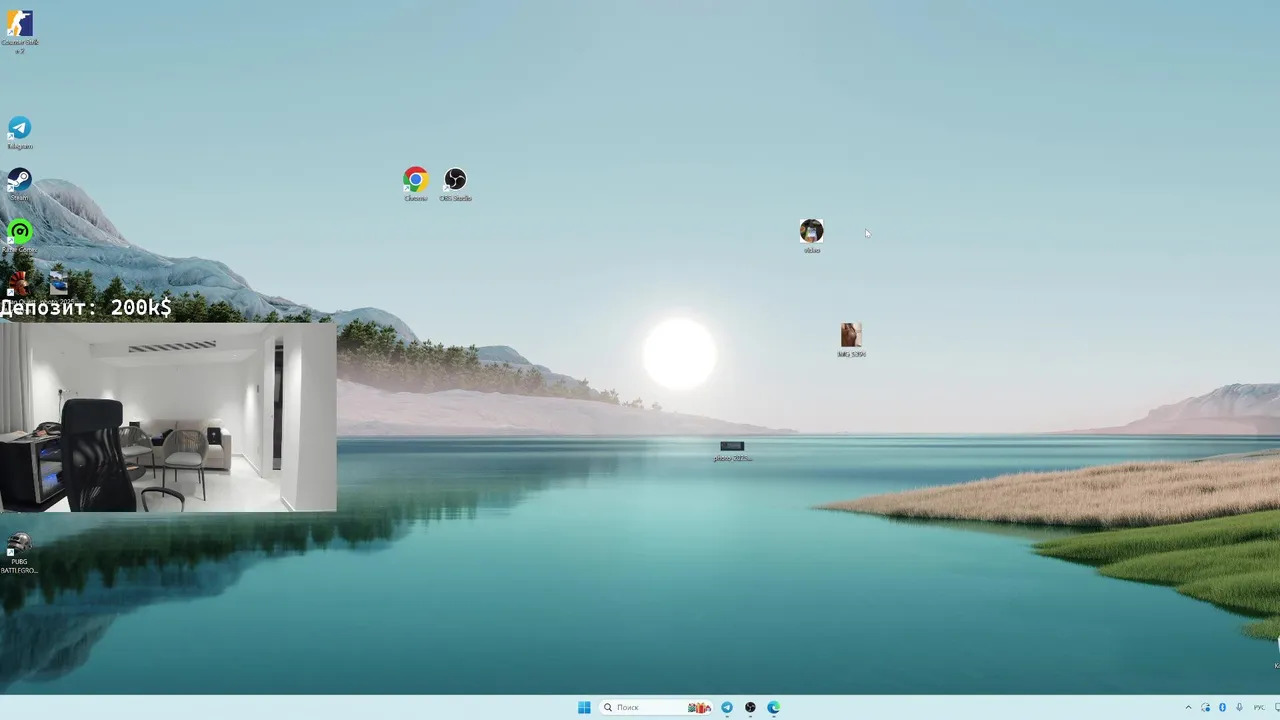Switch to OBS Studio in the taskbar
This screenshot has width=1280, height=720.
[750, 707]
